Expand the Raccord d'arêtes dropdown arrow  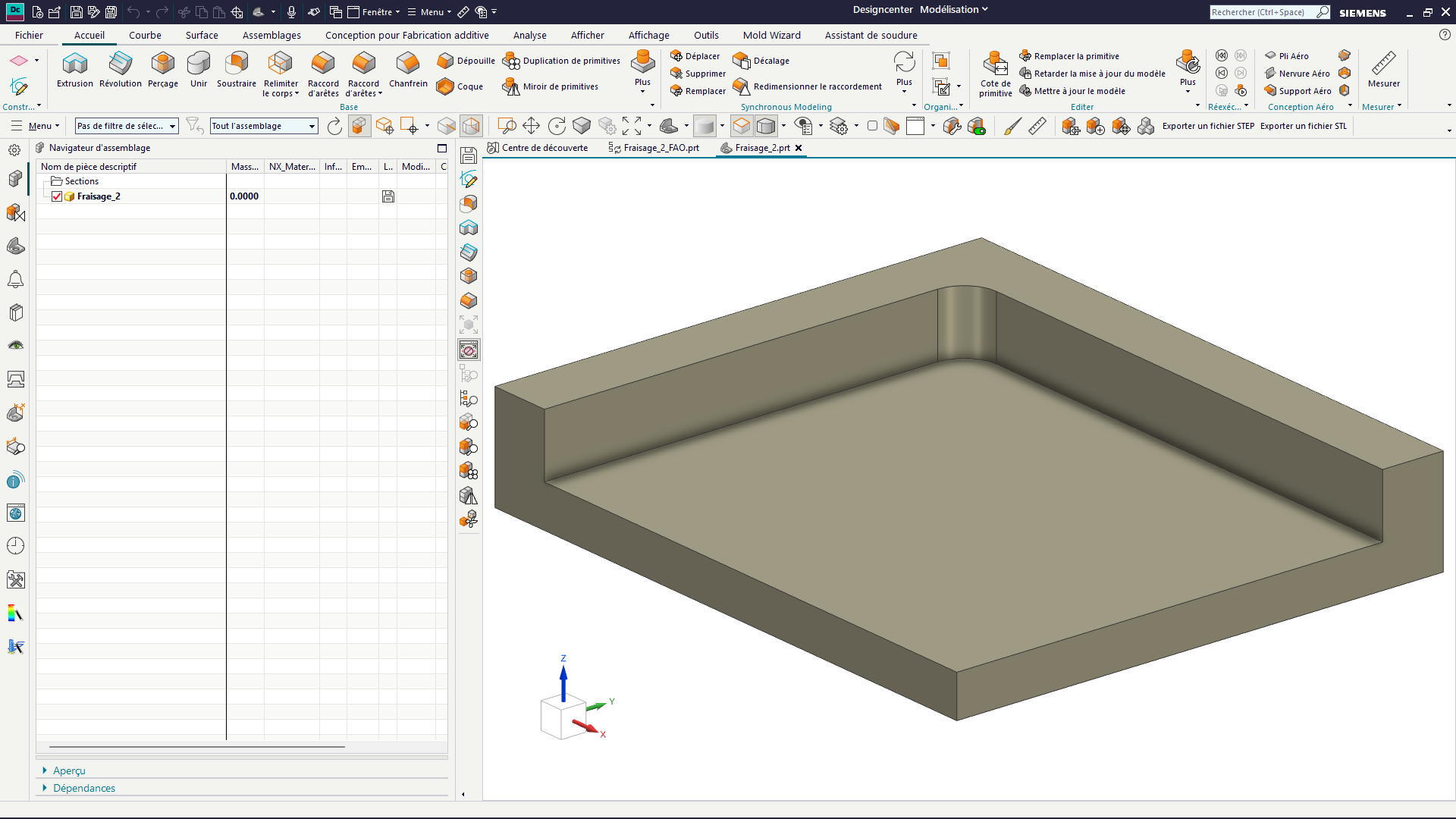pyautogui.click(x=380, y=94)
